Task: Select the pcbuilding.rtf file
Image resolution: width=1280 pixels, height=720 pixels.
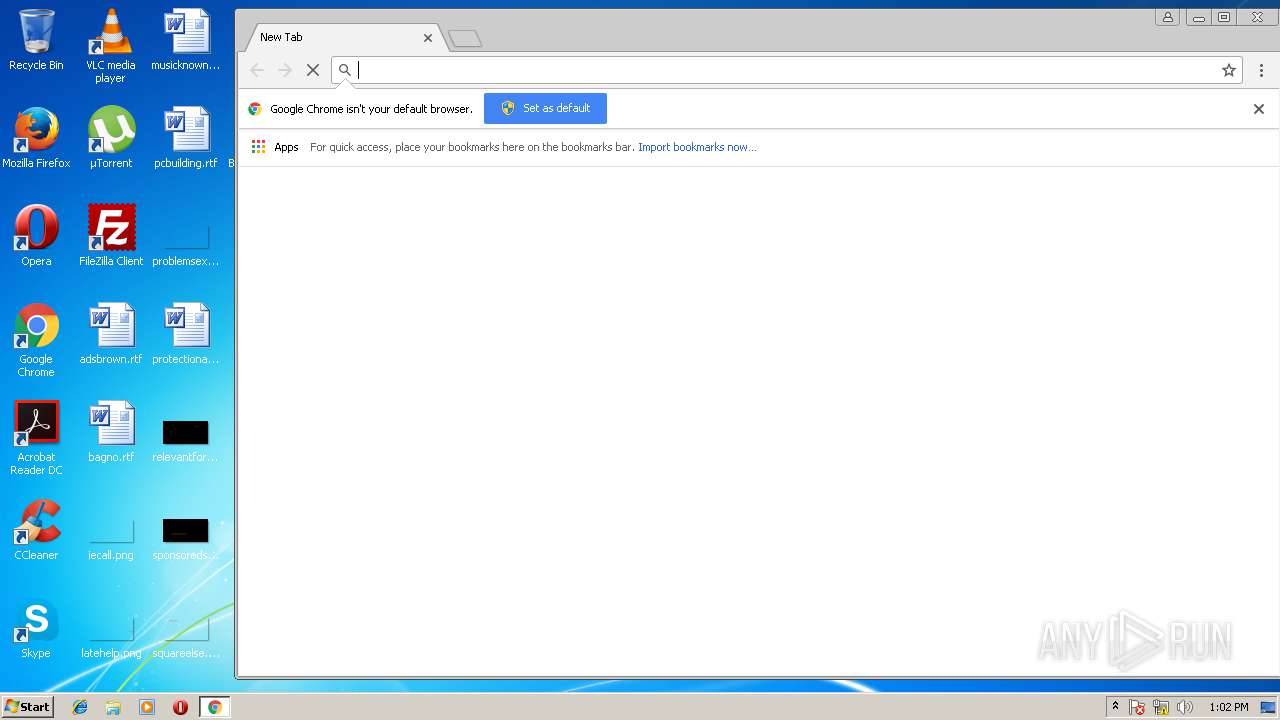Action: pos(186,137)
